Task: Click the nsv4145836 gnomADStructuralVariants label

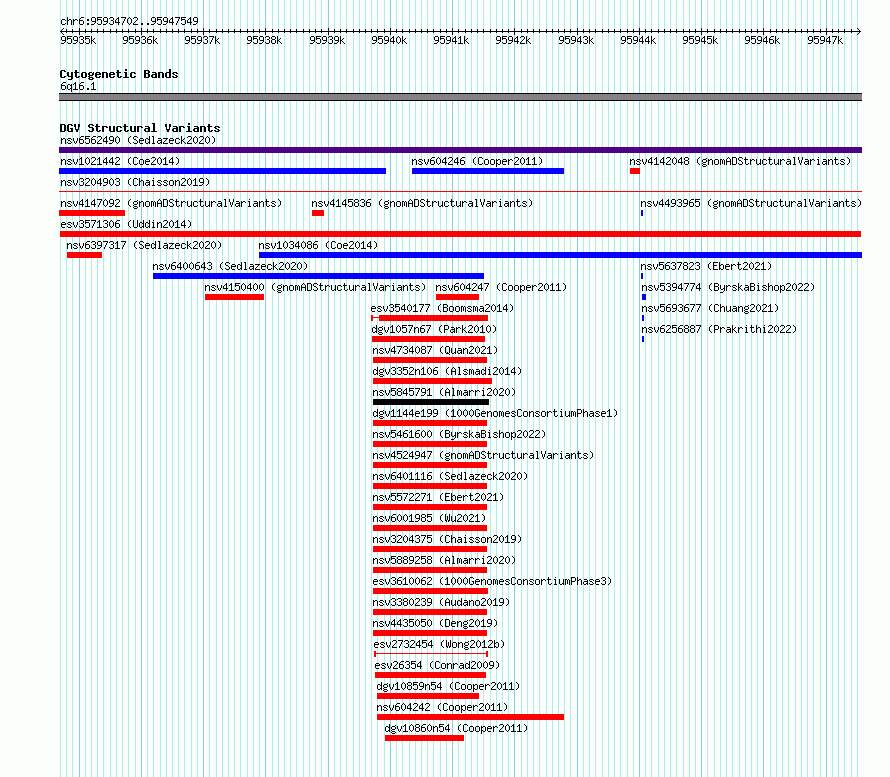Action: 422,203
